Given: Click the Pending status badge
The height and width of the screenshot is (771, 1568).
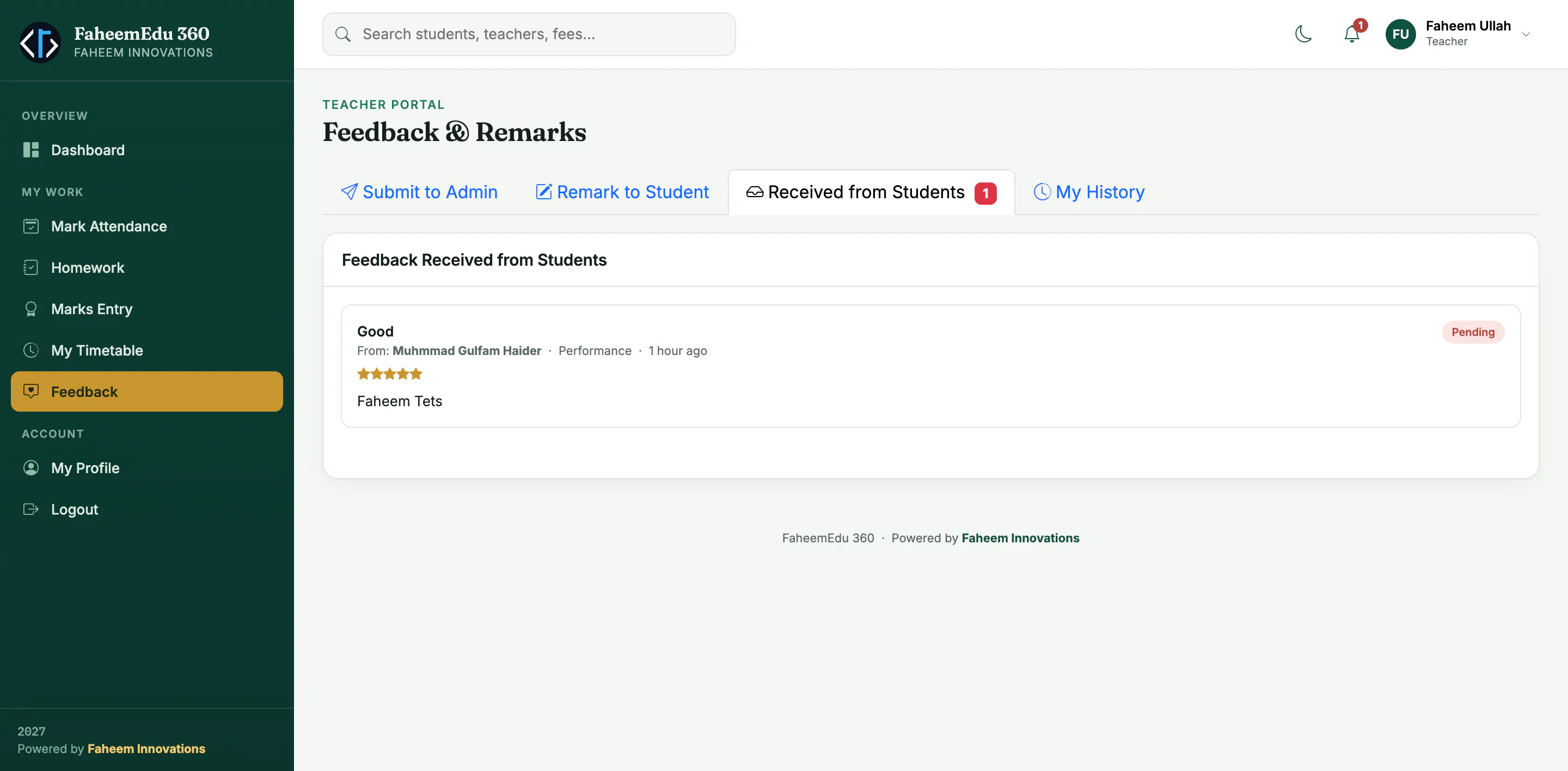Looking at the screenshot, I should [1472, 332].
